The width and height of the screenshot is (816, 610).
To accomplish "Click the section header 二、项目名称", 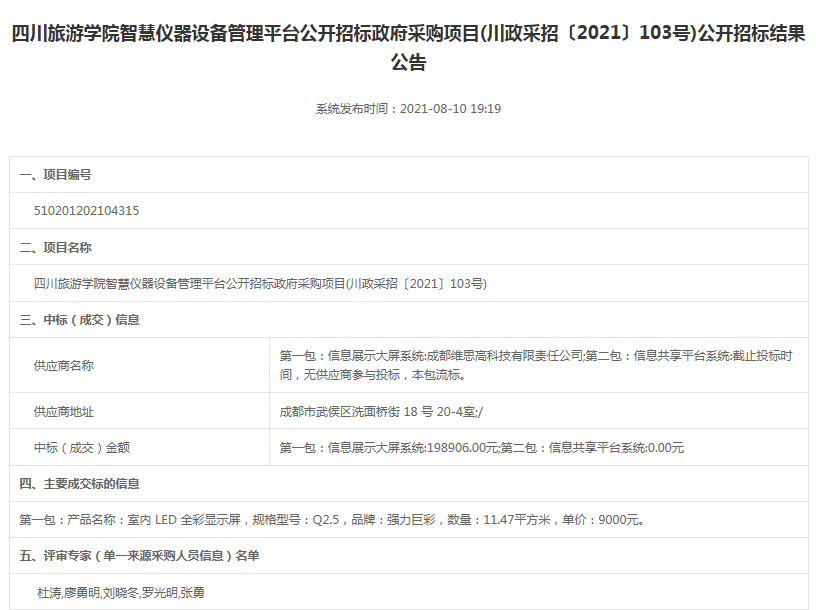I will [x=55, y=247].
